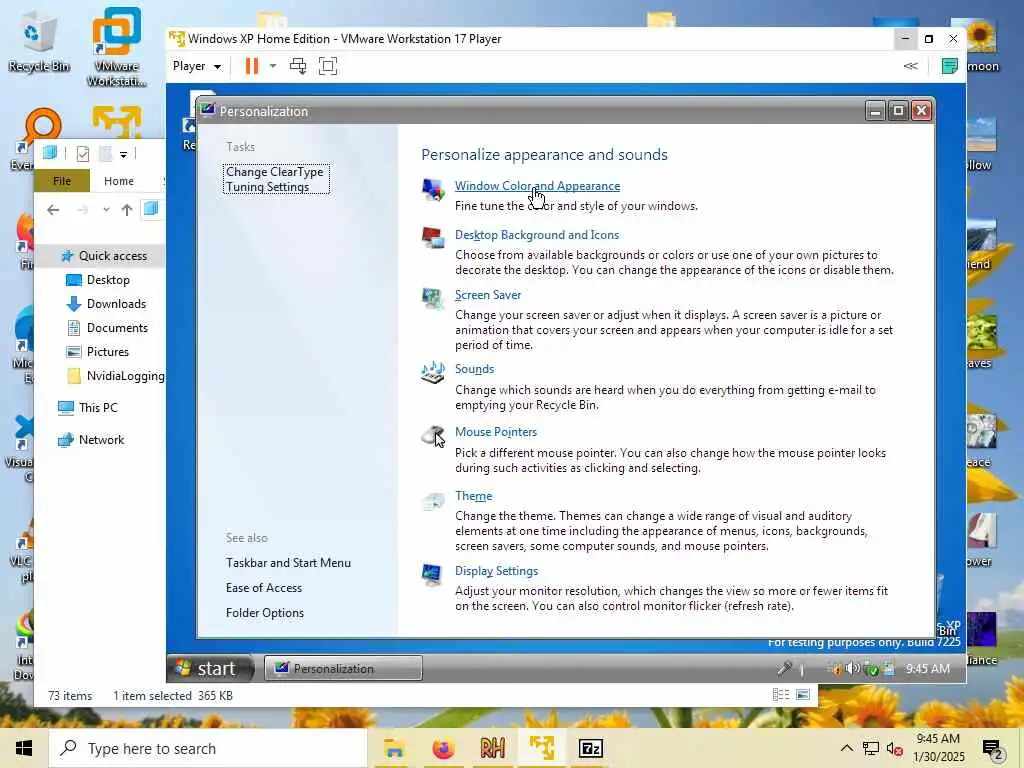This screenshot has height=768, width=1024.
Task: Open the Display Settings link
Action: [496, 571]
